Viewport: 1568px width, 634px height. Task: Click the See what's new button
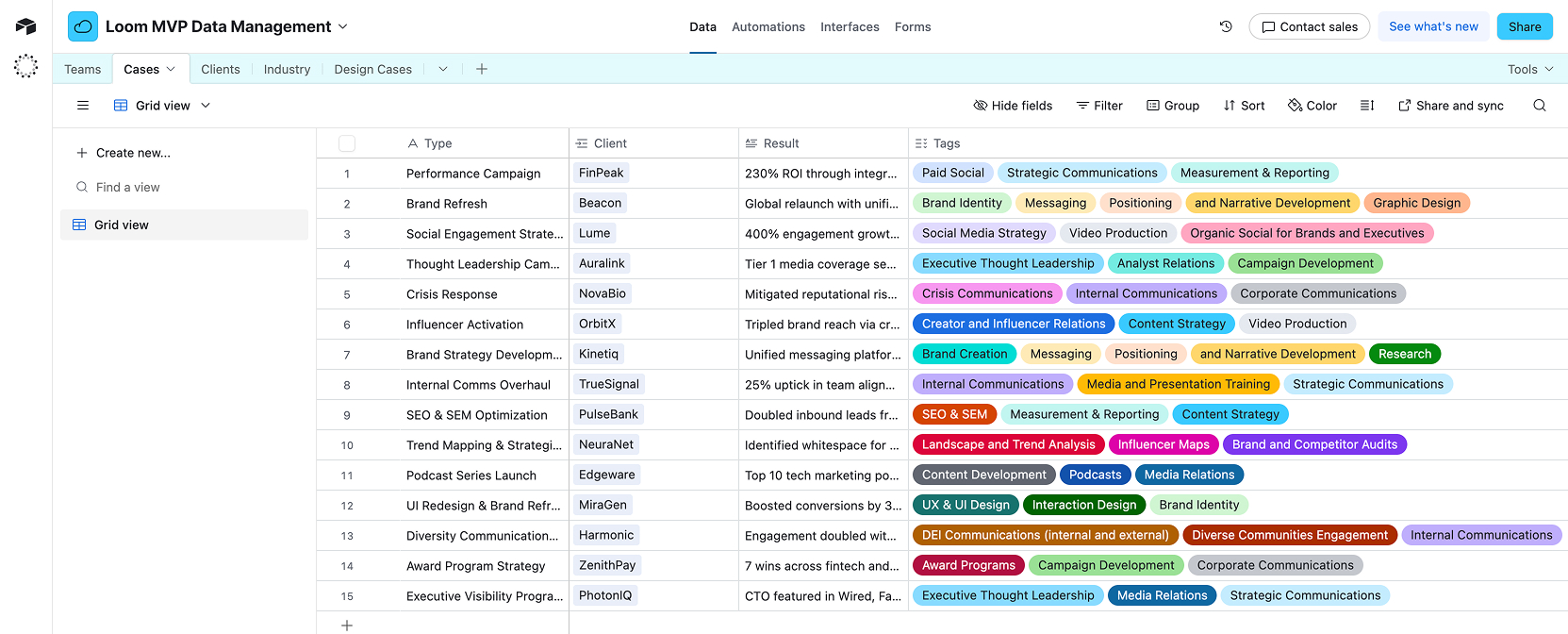point(1433,26)
